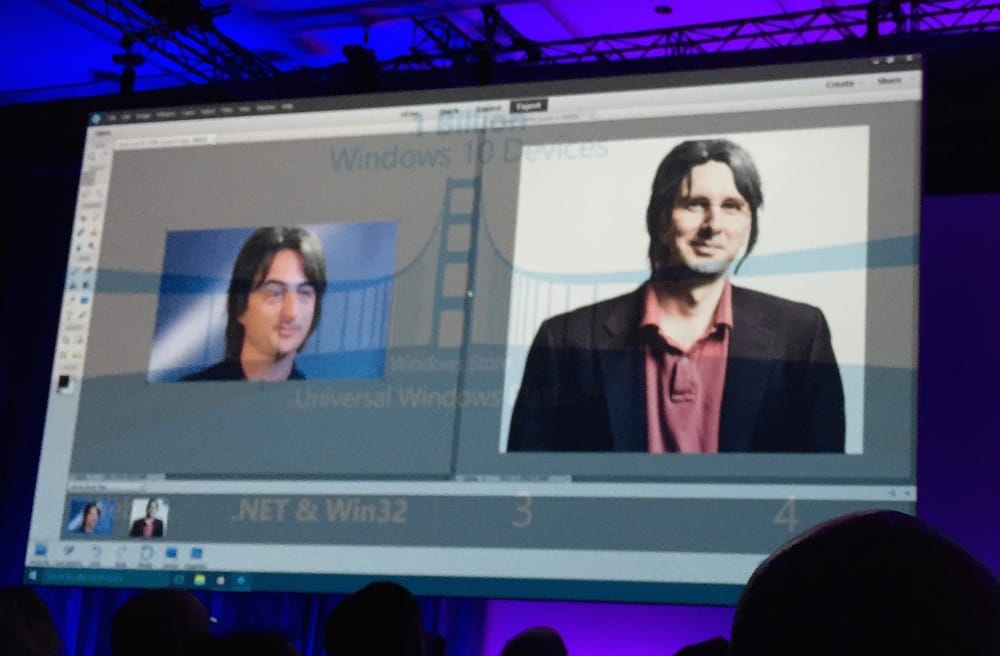Open the File menu

click(x=112, y=117)
